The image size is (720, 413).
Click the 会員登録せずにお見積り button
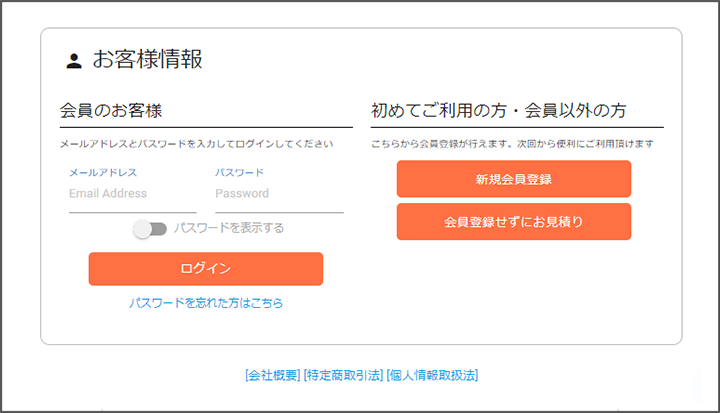pos(514,221)
